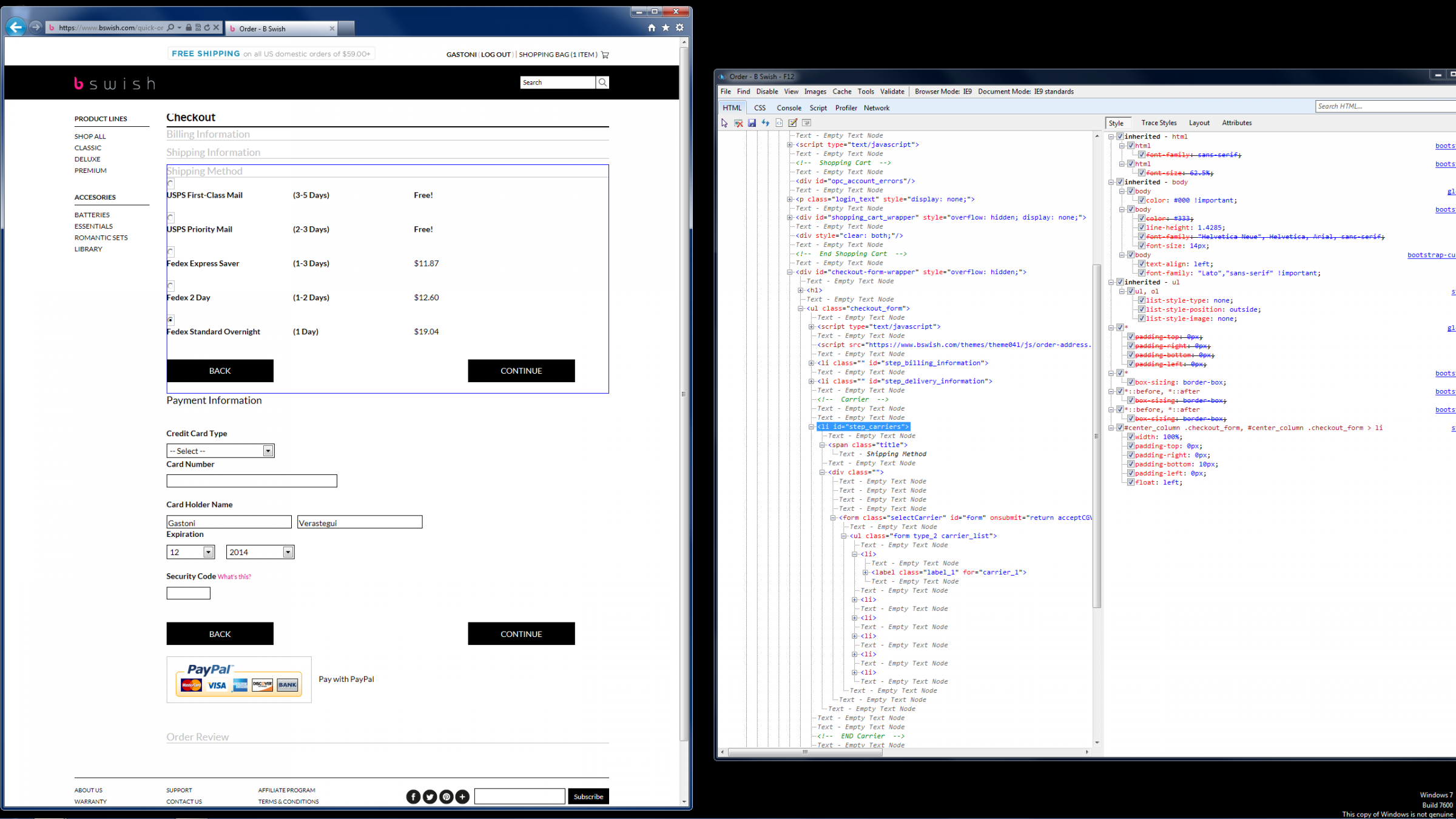Open favorites with the star icon
The image size is (1456, 819).
coord(666,28)
